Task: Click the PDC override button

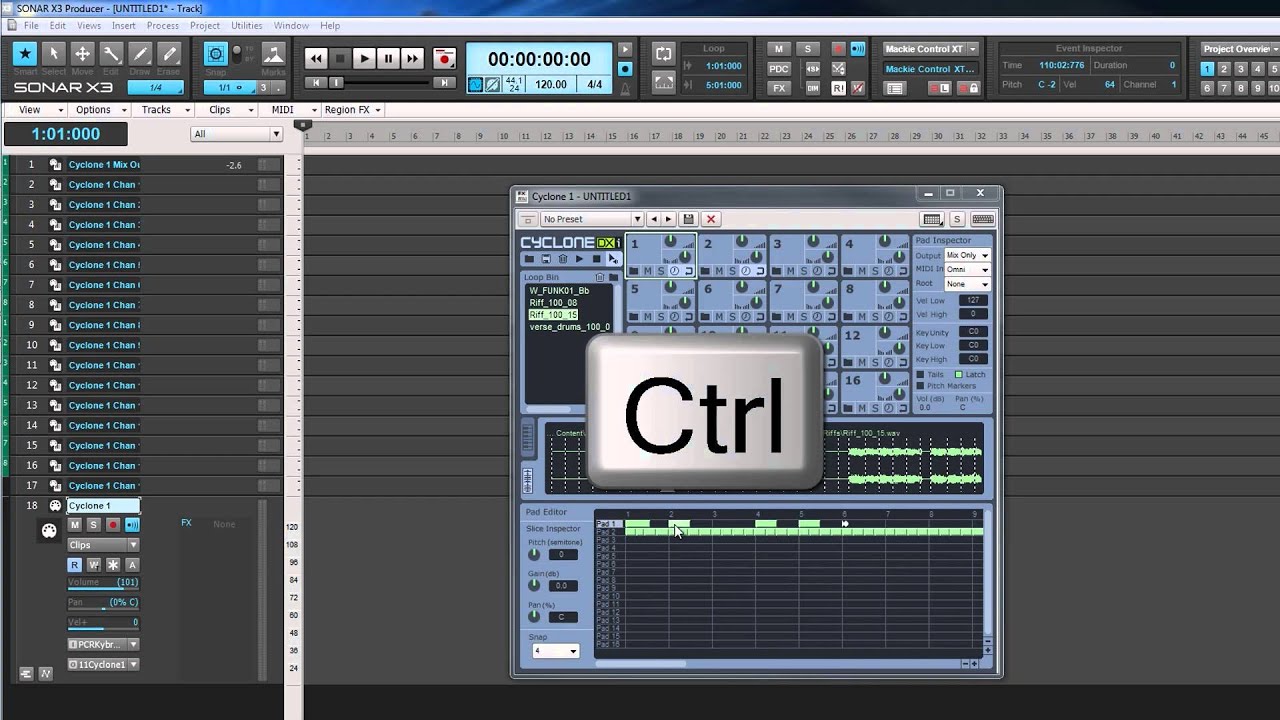Action: tap(779, 68)
